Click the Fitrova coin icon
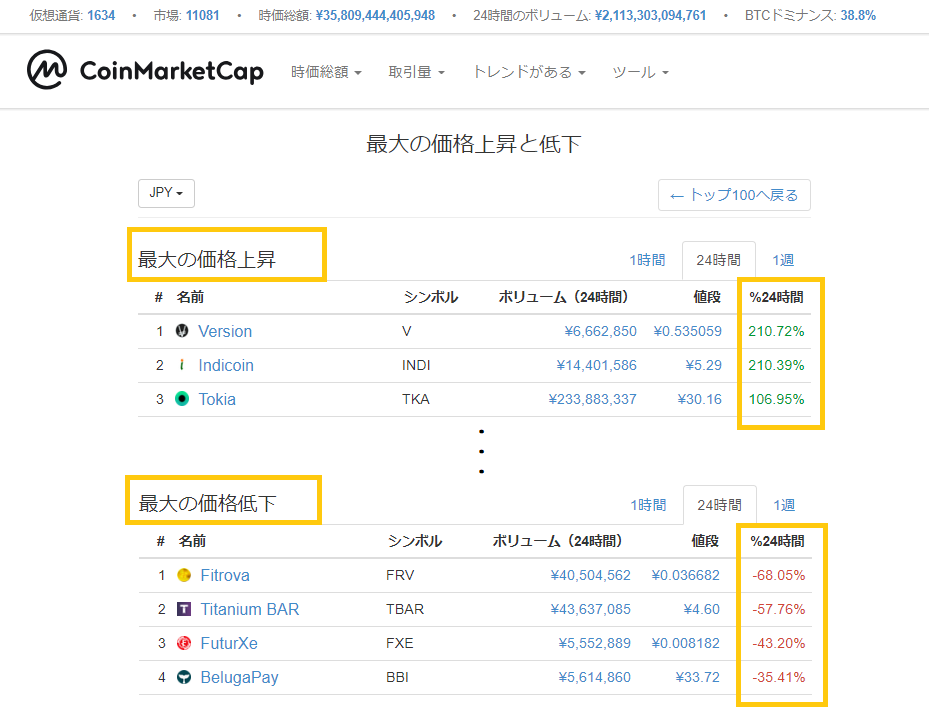The image size is (929, 718). pyautogui.click(x=184, y=576)
